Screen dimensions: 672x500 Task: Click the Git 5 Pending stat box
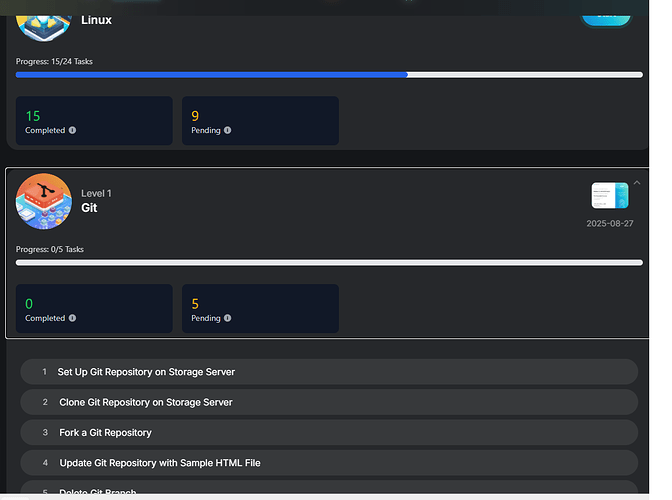[260, 309]
